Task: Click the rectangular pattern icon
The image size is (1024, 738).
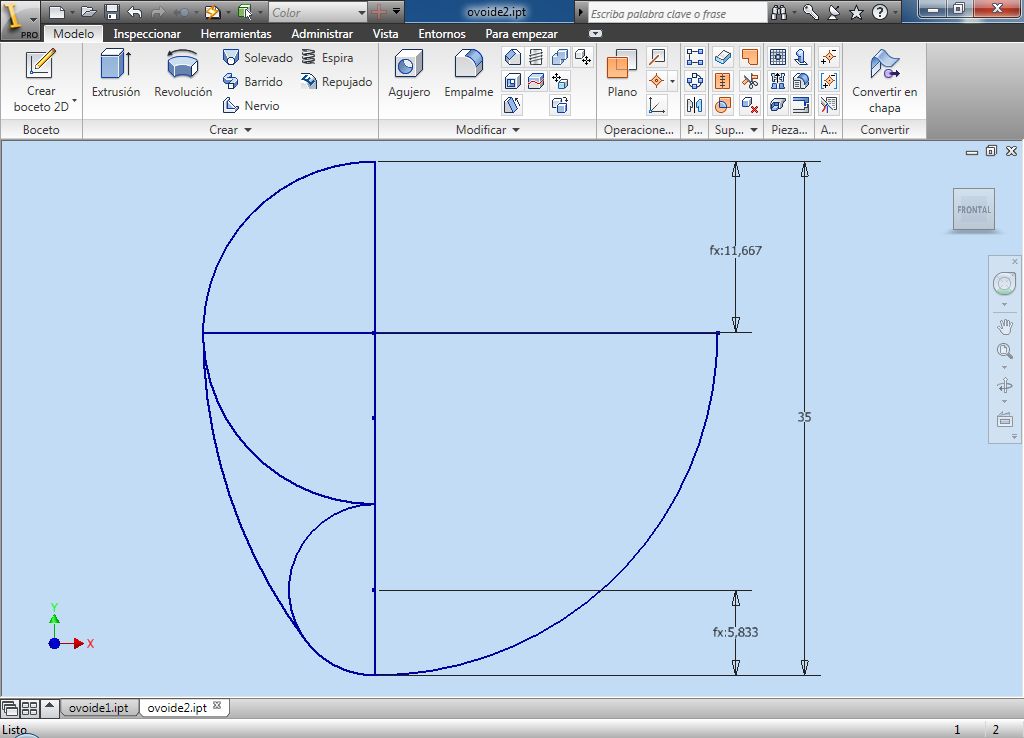Action: [695, 57]
